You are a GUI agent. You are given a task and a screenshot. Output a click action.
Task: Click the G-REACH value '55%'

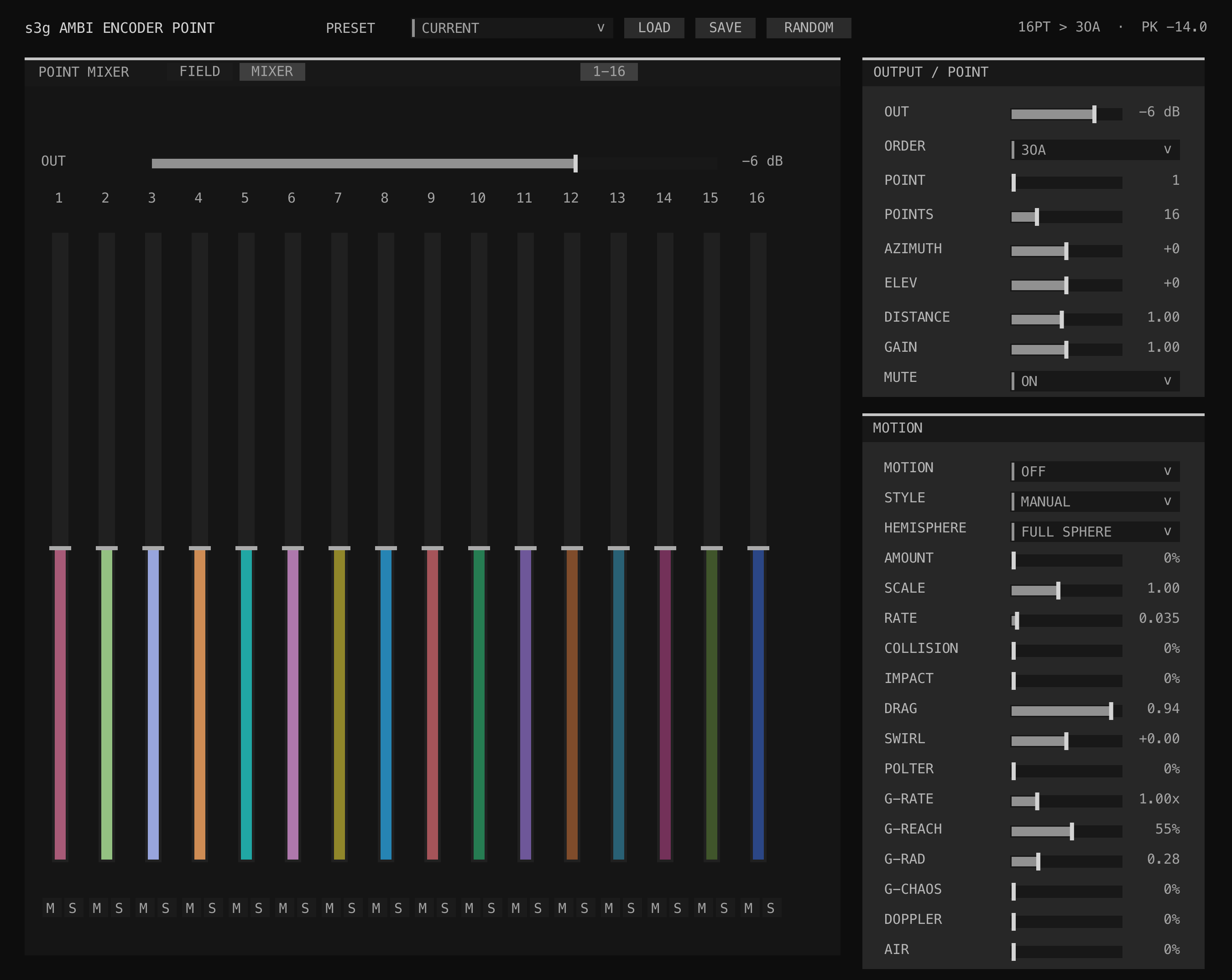pyautogui.click(x=1167, y=829)
